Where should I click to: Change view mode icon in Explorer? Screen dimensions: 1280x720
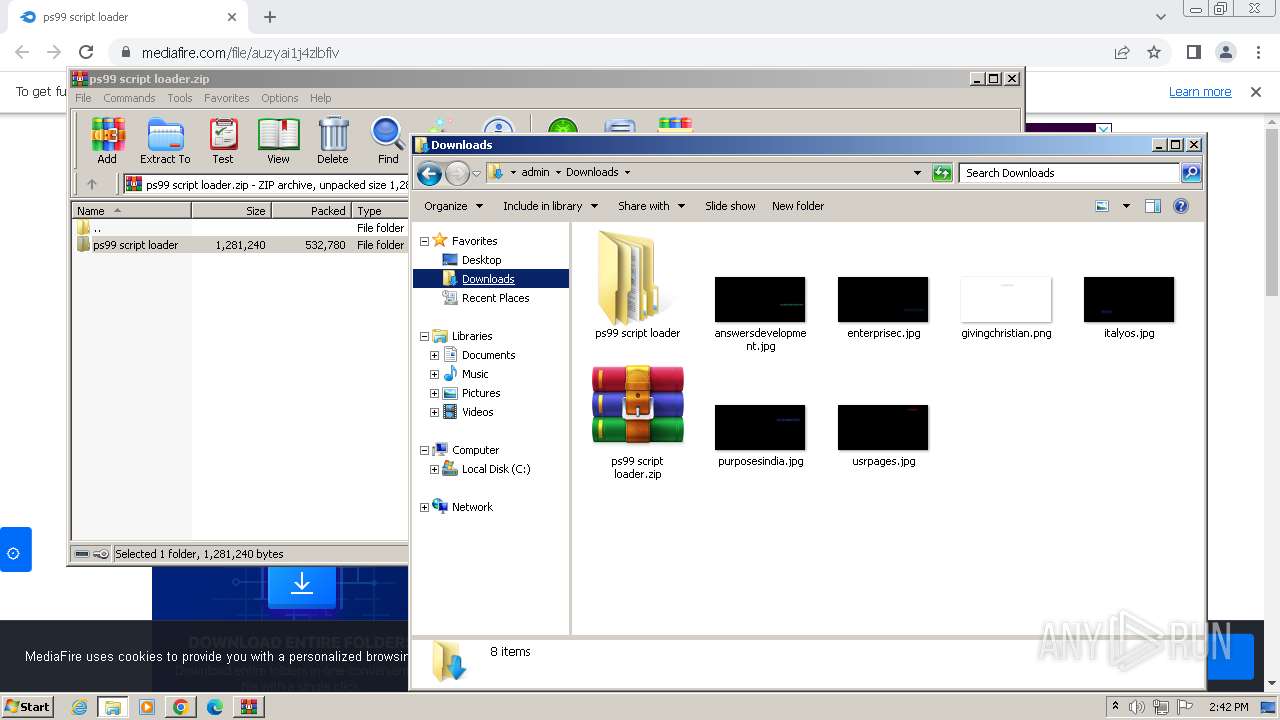pyautogui.click(x=1102, y=206)
